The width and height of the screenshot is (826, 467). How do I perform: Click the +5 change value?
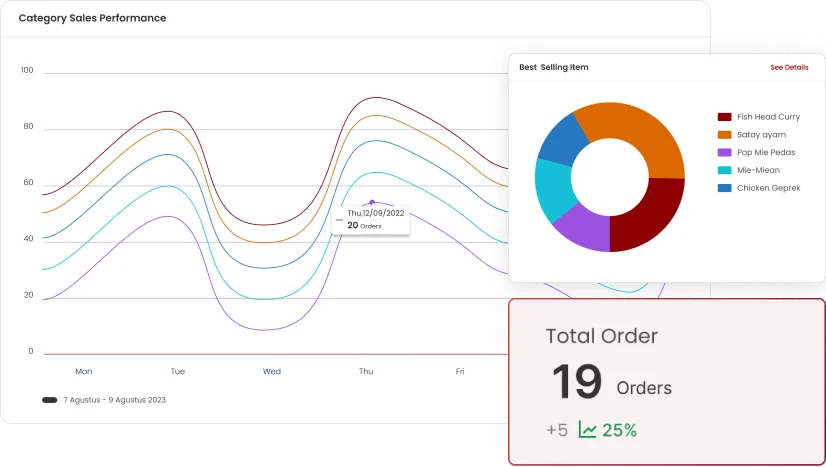[x=557, y=431]
